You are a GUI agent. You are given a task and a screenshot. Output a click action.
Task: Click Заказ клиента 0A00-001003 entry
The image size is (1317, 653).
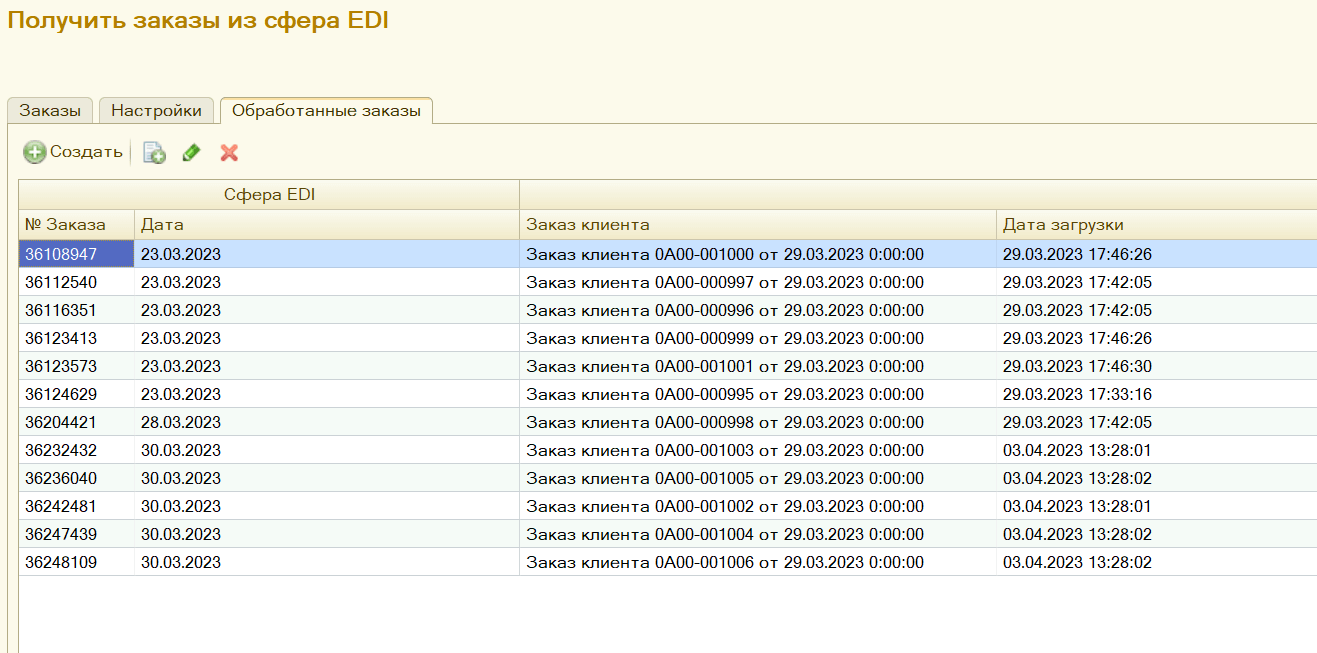(724, 451)
